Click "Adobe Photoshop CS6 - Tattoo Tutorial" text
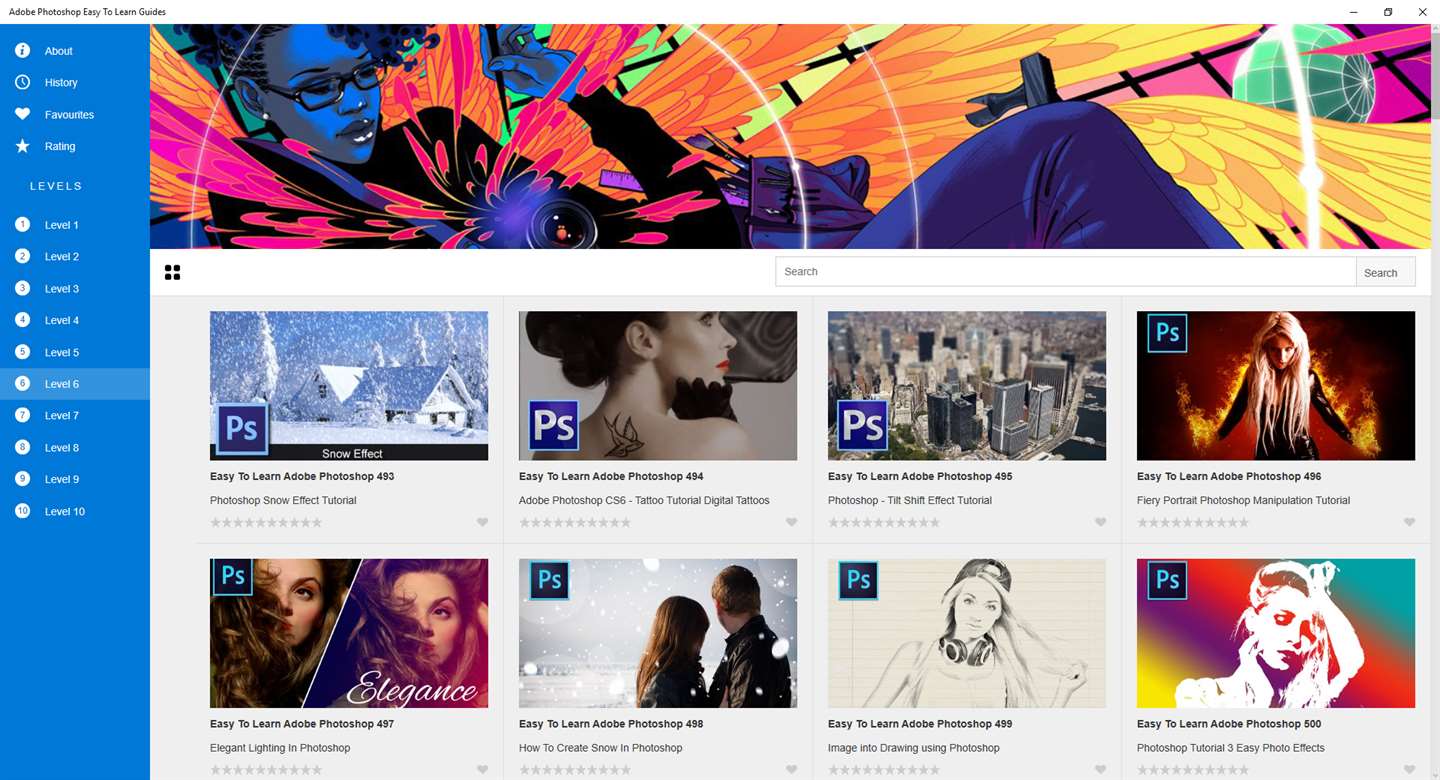The width and height of the screenshot is (1440, 780). click(x=644, y=500)
